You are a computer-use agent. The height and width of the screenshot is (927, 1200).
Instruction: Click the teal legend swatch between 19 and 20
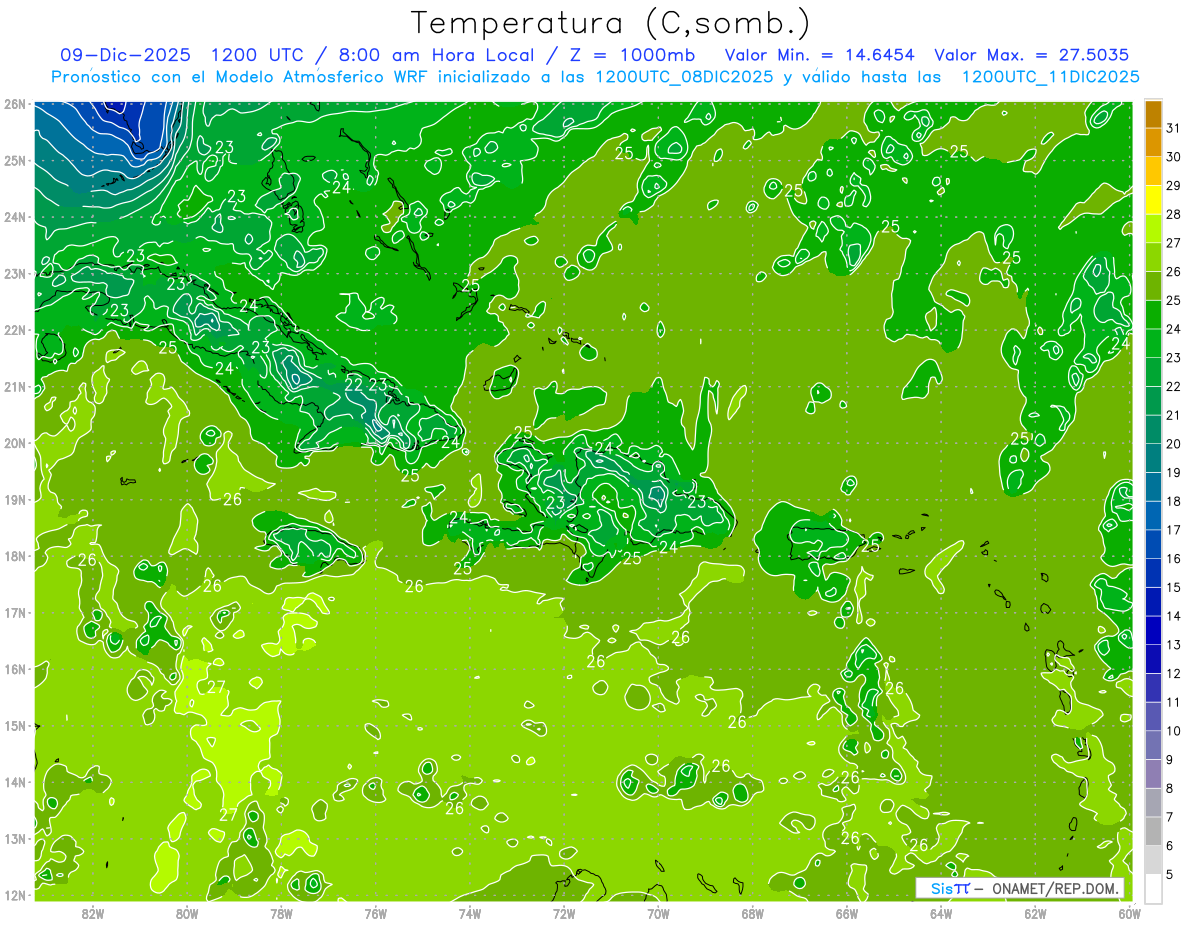coord(1154,458)
